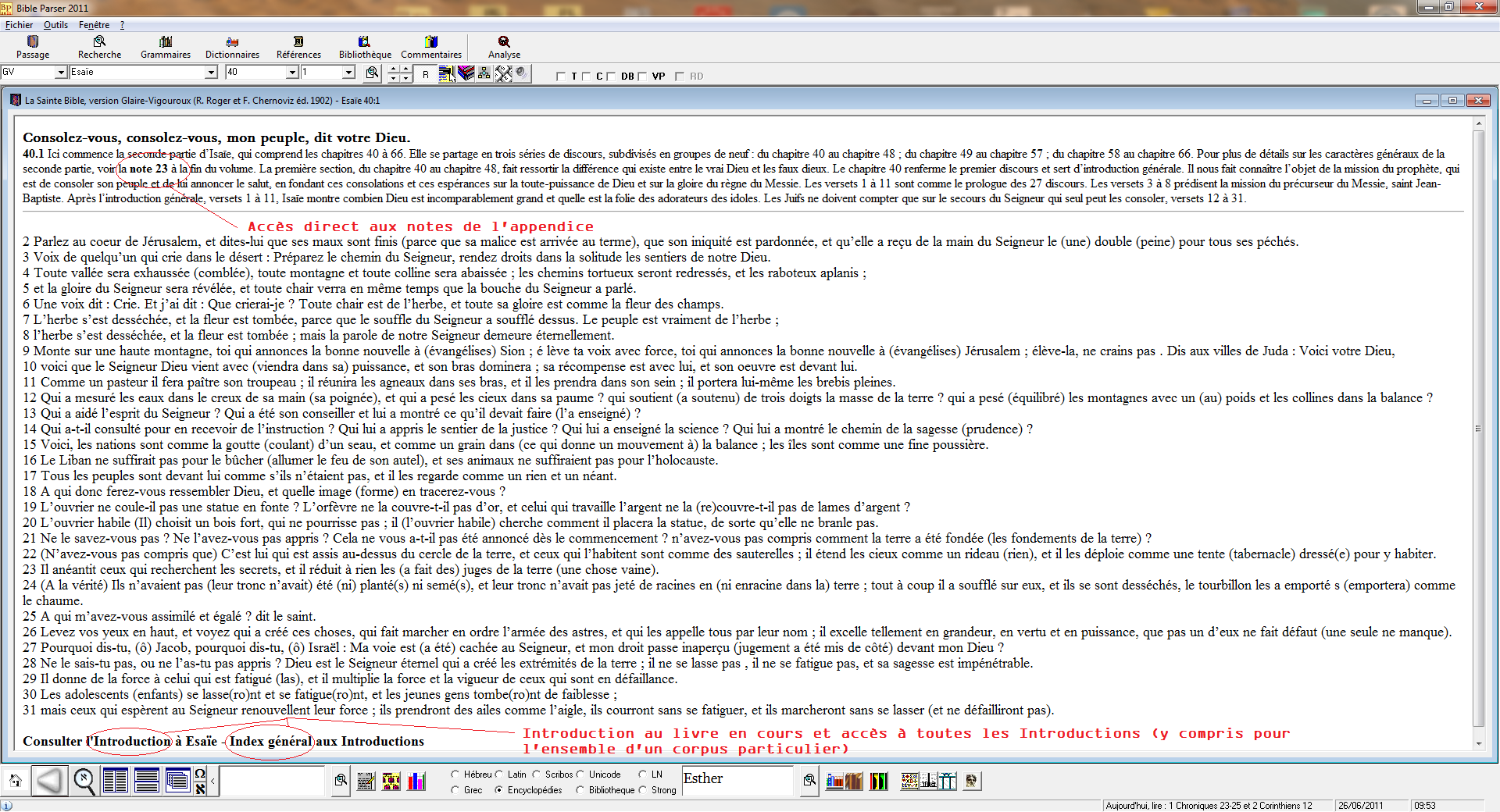
Task: Click the search icon right of Esther field
Action: (x=809, y=780)
